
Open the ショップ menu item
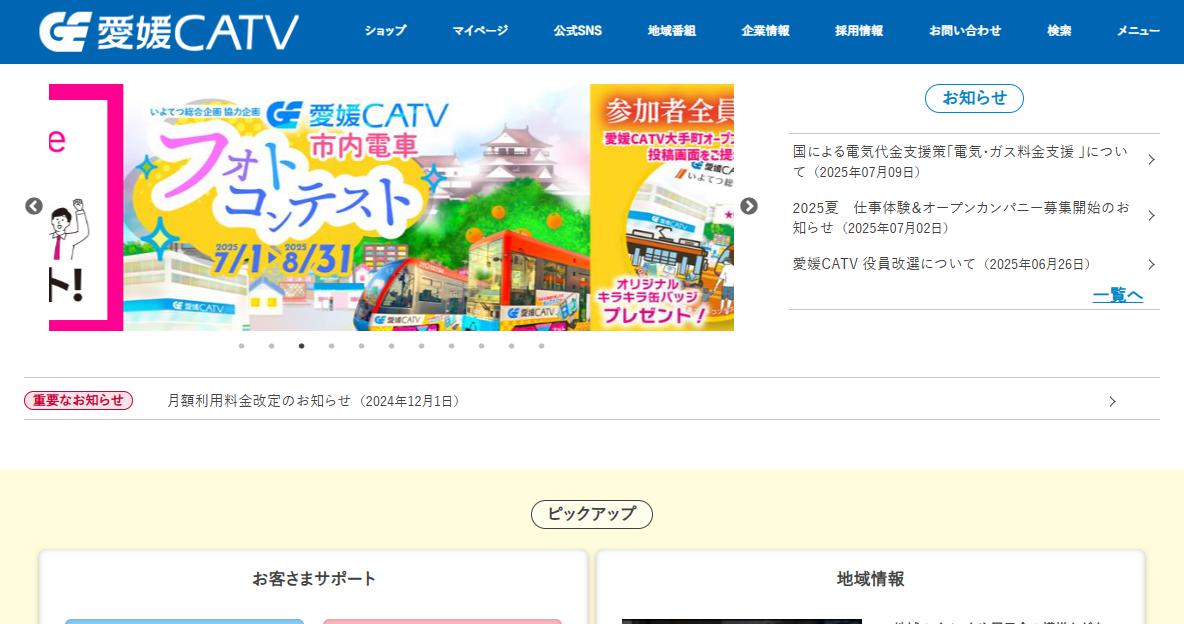point(385,31)
